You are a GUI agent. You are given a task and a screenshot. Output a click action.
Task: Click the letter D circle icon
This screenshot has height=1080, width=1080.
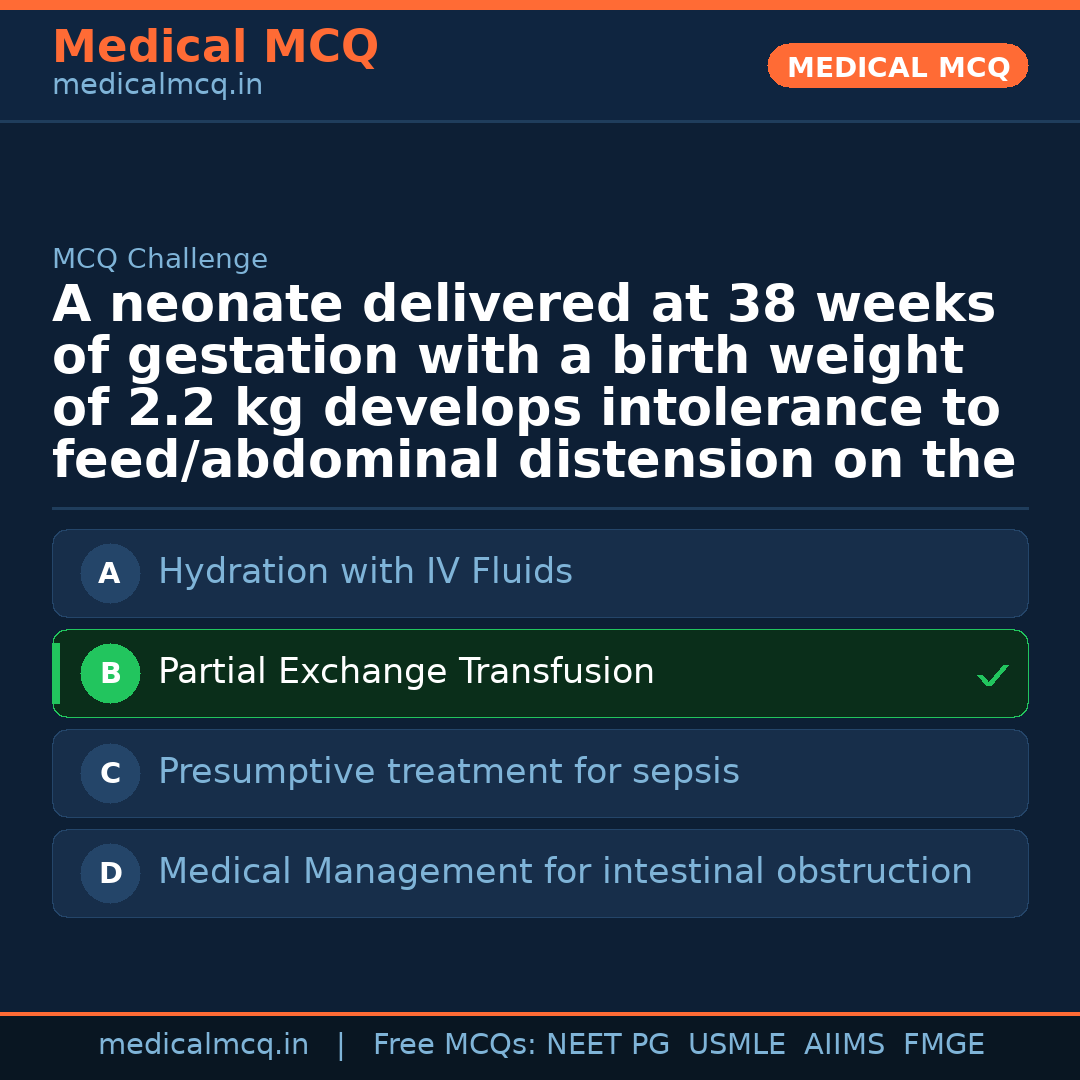pyautogui.click(x=110, y=874)
